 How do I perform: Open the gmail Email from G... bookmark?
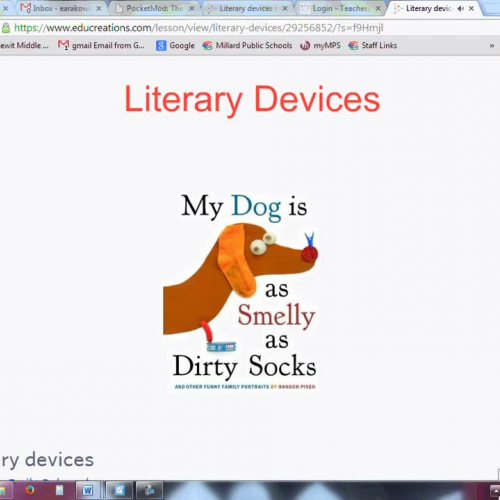click(x=101, y=45)
